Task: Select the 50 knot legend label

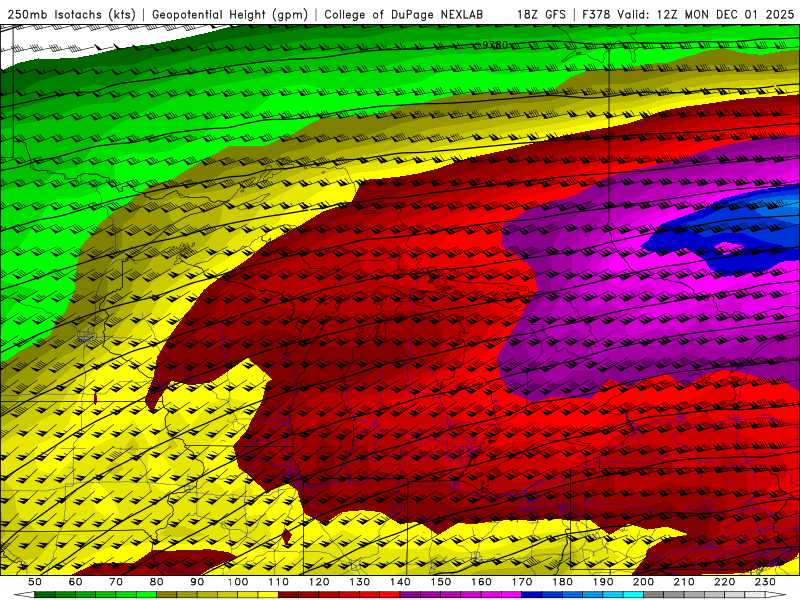Action: (x=35, y=582)
